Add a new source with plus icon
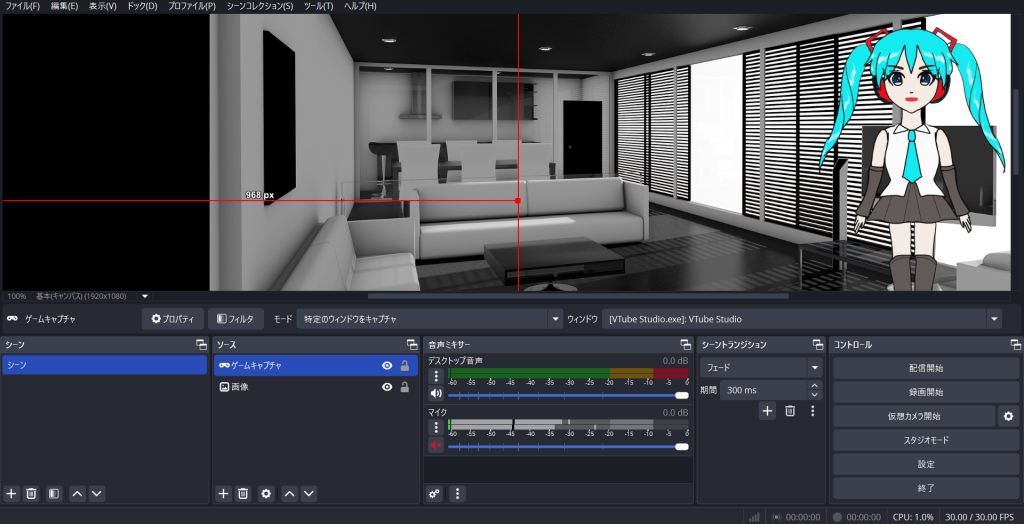This screenshot has height=524, width=1024. tap(223, 494)
